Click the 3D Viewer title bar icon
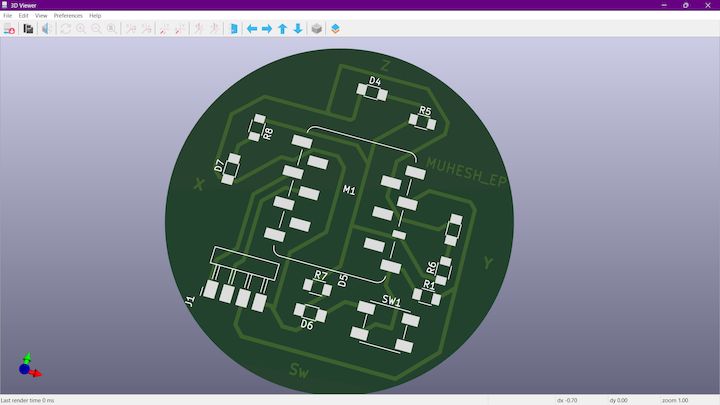The image size is (720, 405). click(5, 5)
